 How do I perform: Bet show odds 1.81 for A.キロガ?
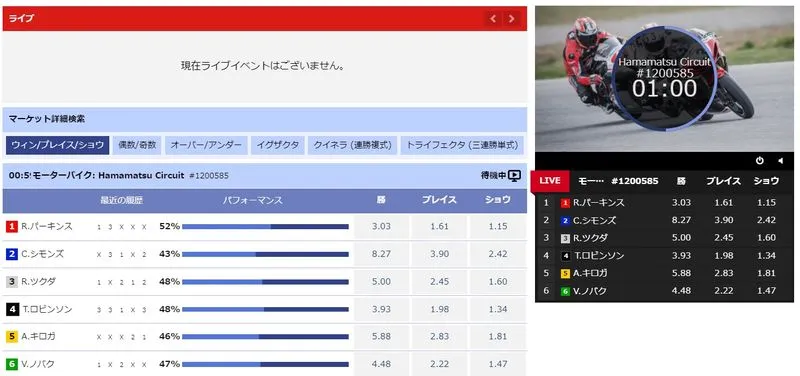tap(497, 337)
